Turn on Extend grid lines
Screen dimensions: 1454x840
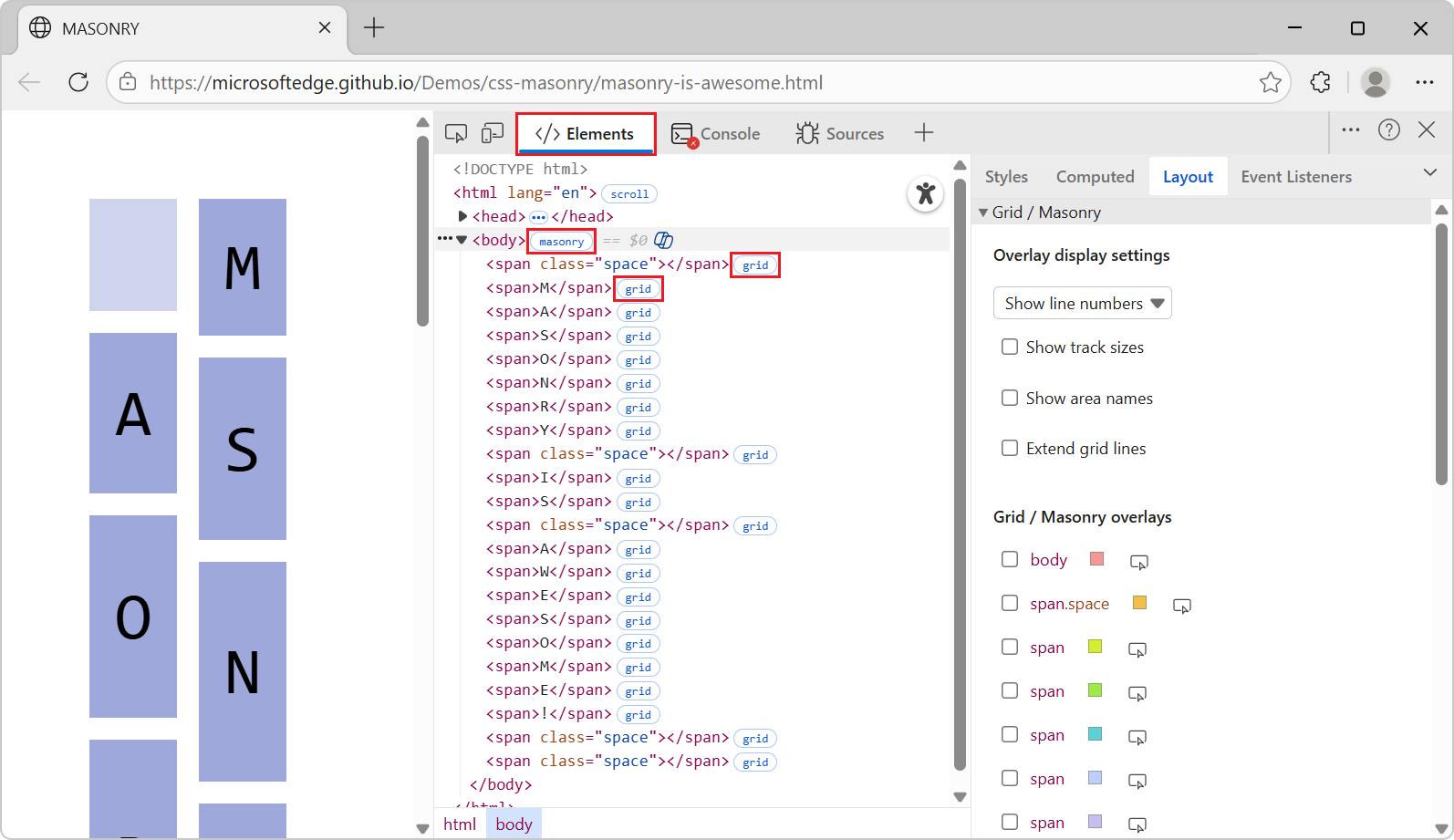[1010, 449]
